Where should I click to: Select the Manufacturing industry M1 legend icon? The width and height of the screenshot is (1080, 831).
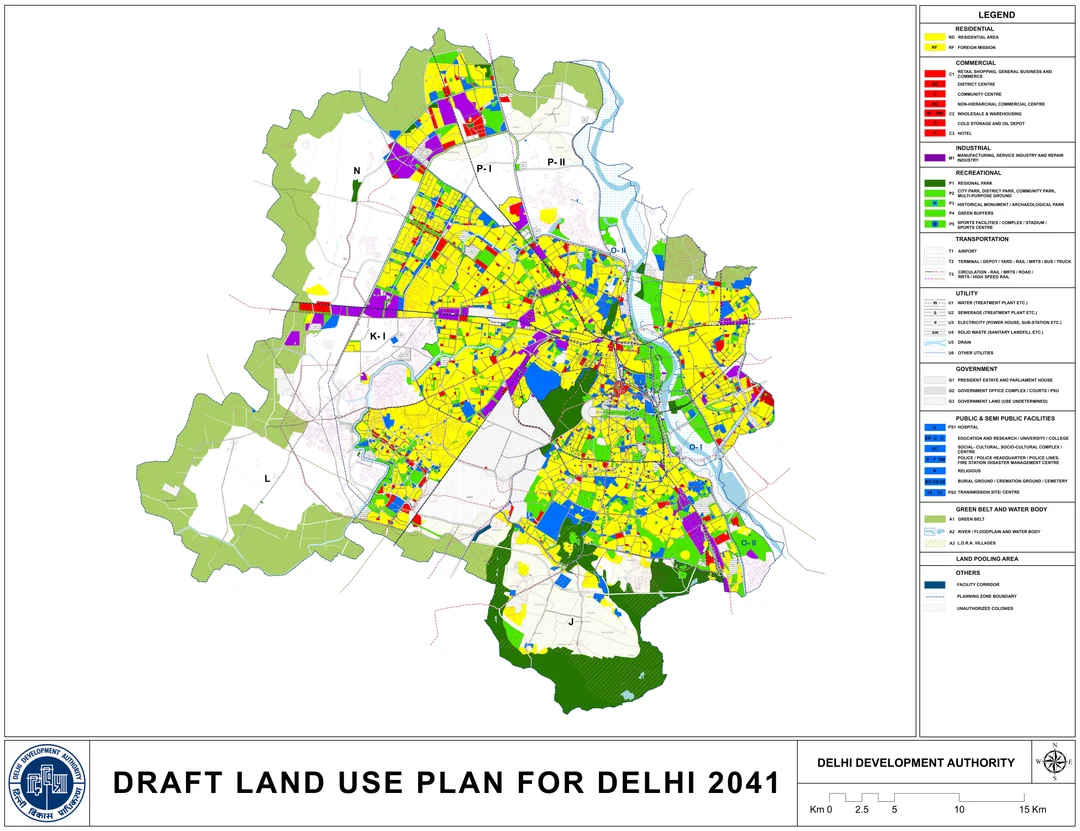936,157
